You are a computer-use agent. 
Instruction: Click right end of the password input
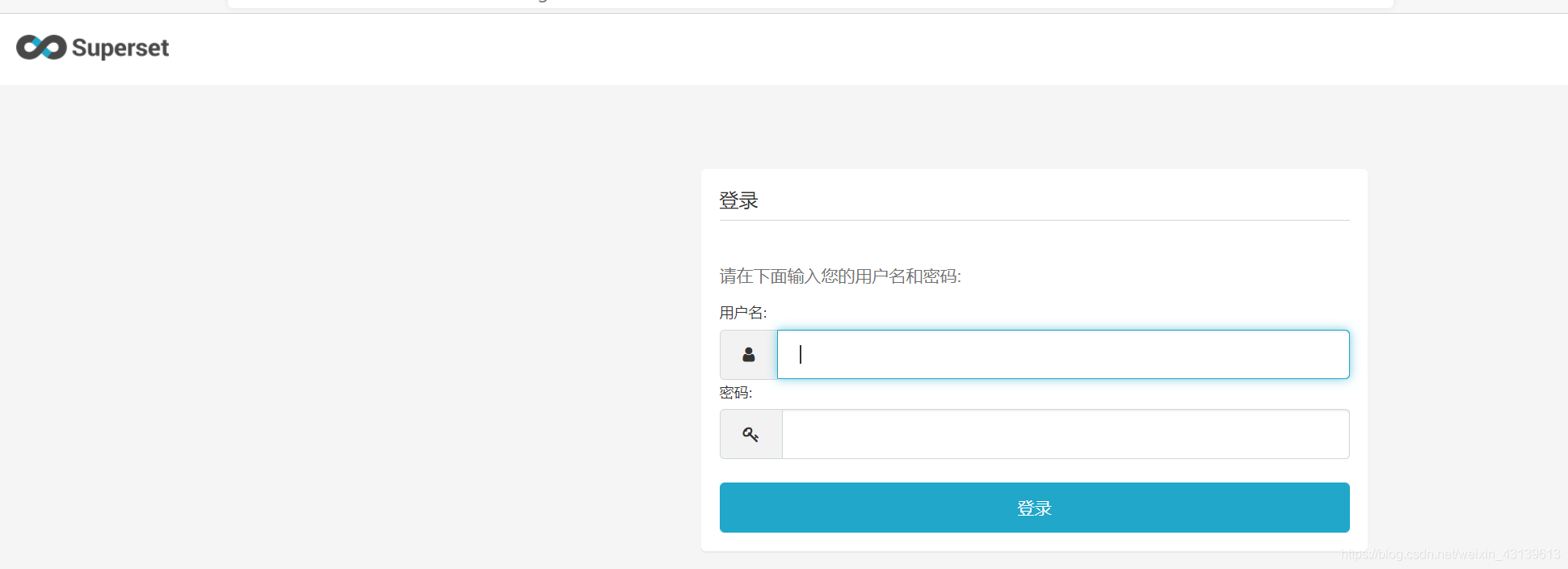pos(1325,435)
